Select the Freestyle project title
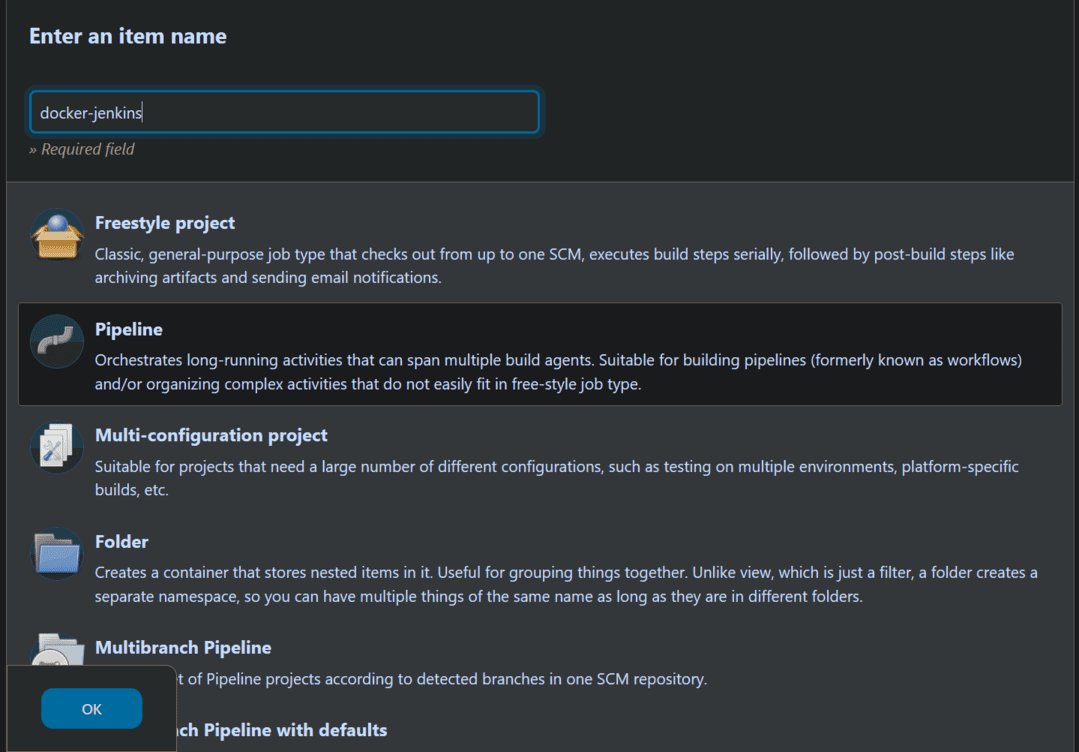This screenshot has height=752, width=1079. pyautogui.click(x=165, y=223)
